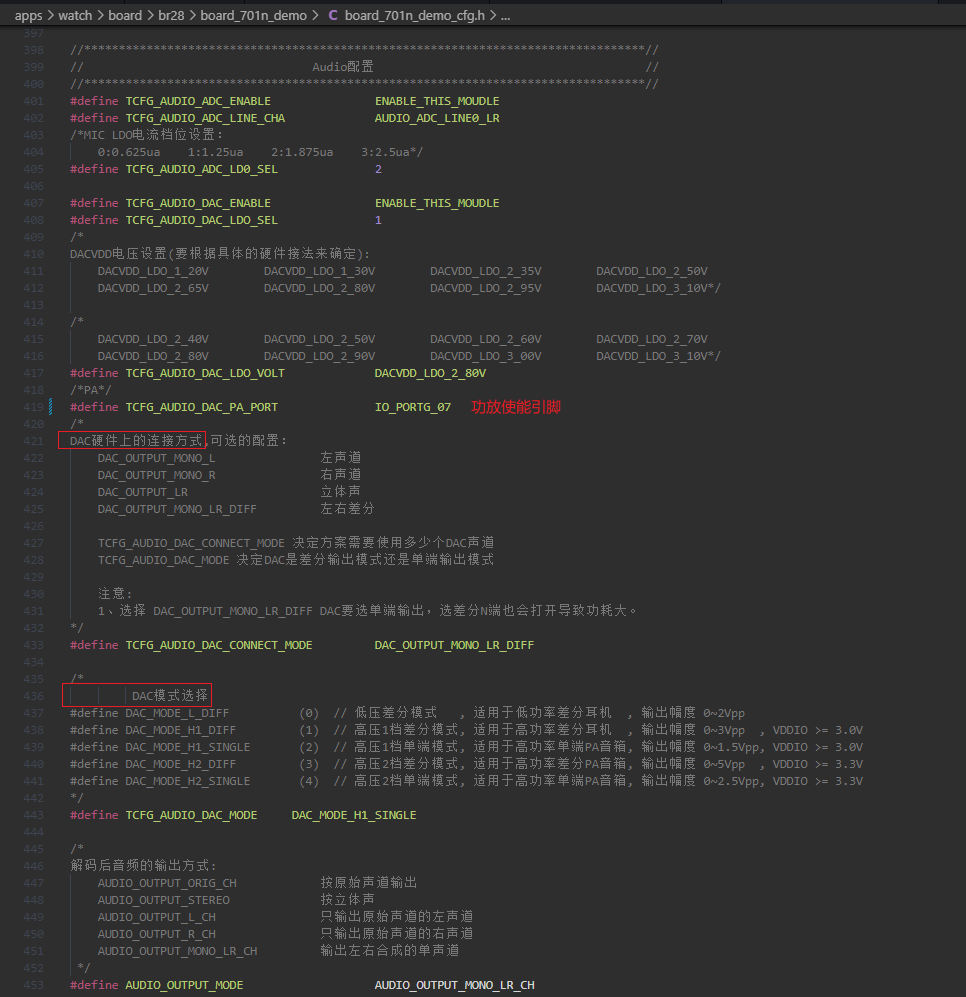966x997 pixels.
Task: Click the DAC_MODE_L_DIFF identifier
Action: (x=177, y=713)
